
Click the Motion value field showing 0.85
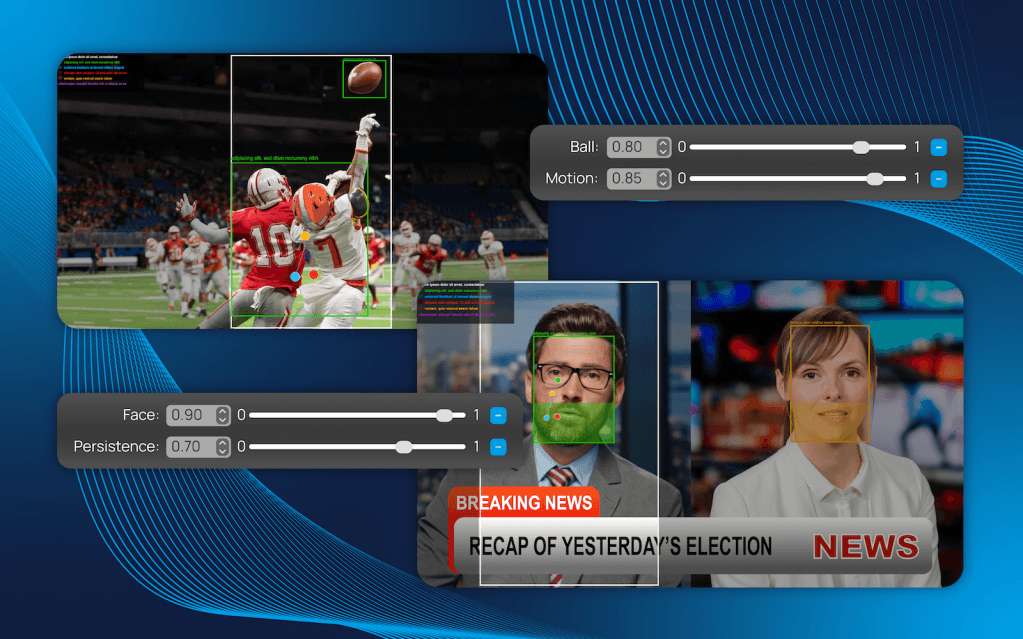tap(639, 179)
